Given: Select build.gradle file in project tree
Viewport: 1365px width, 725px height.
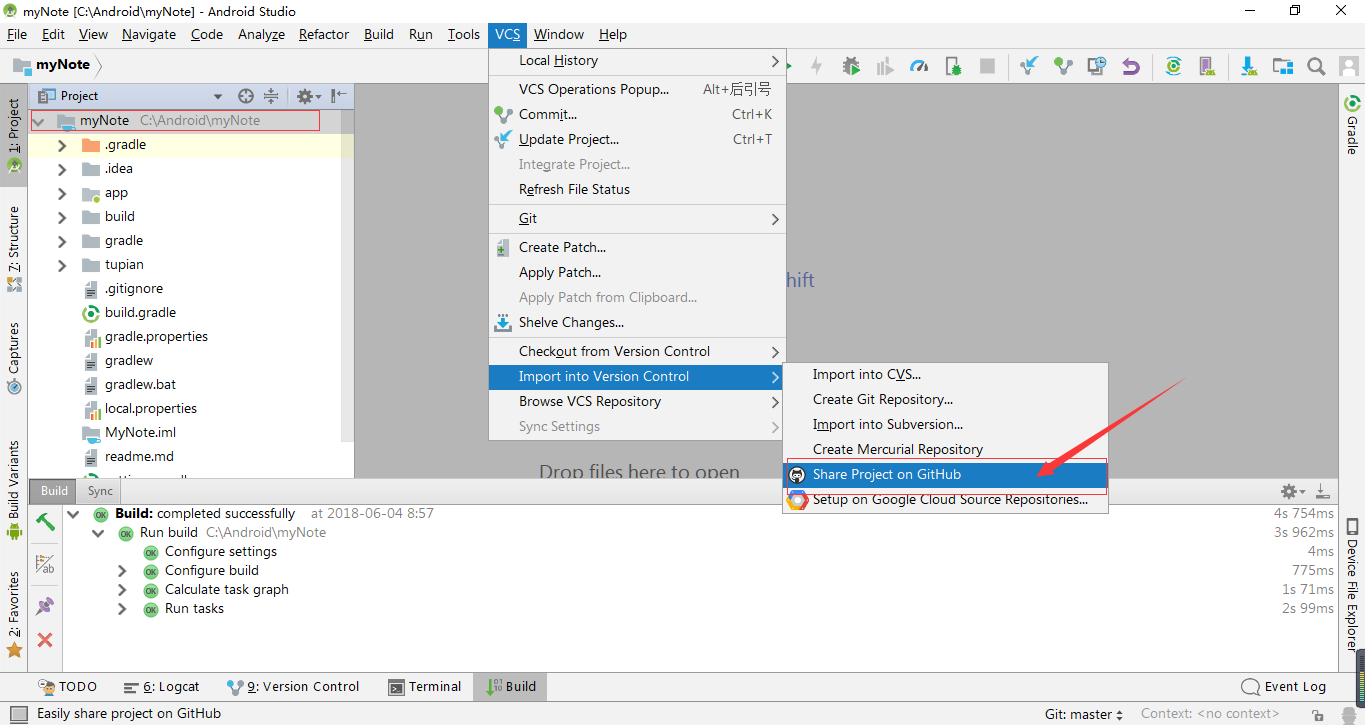Looking at the screenshot, I should click(140, 313).
